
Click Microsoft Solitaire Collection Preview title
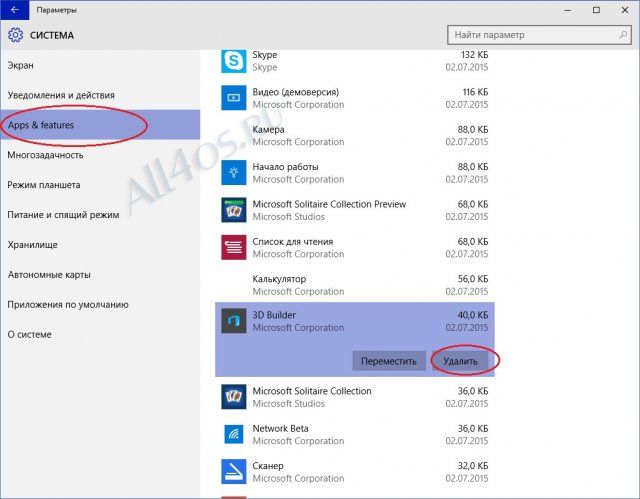[x=329, y=204]
